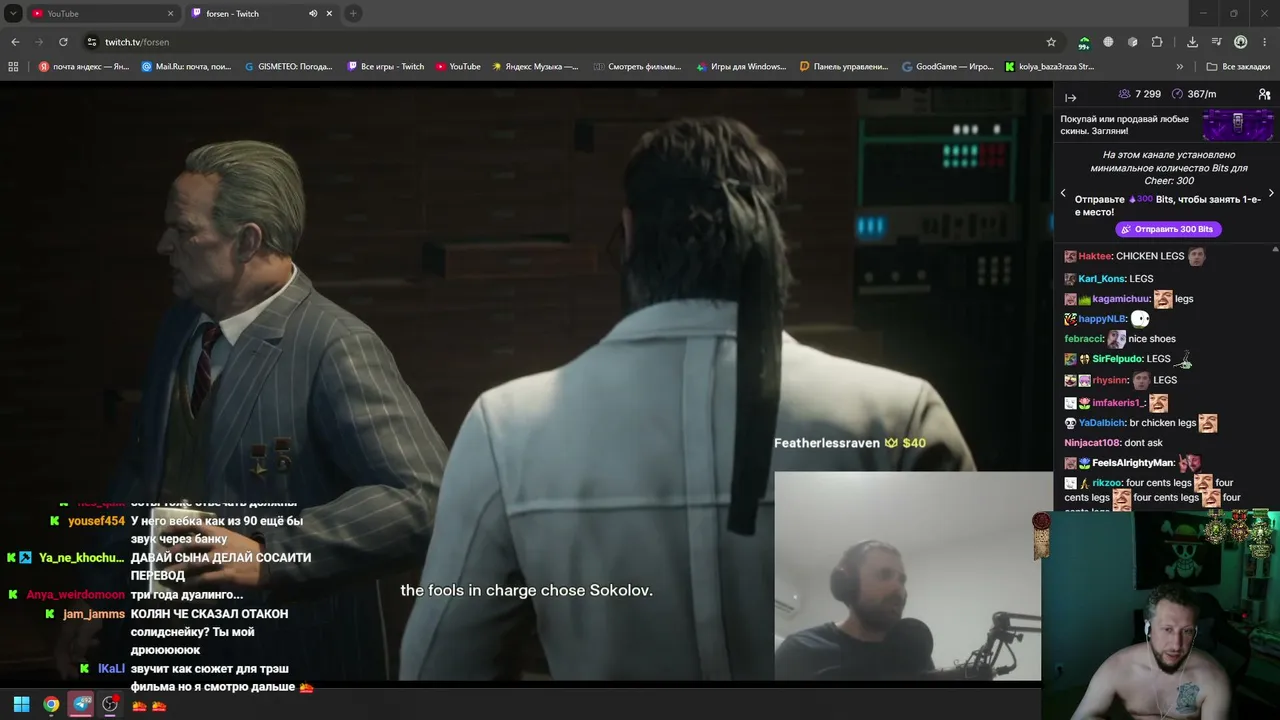Open the media controls toolbar button
The image size is (1280, 720).
[1216, 42]
